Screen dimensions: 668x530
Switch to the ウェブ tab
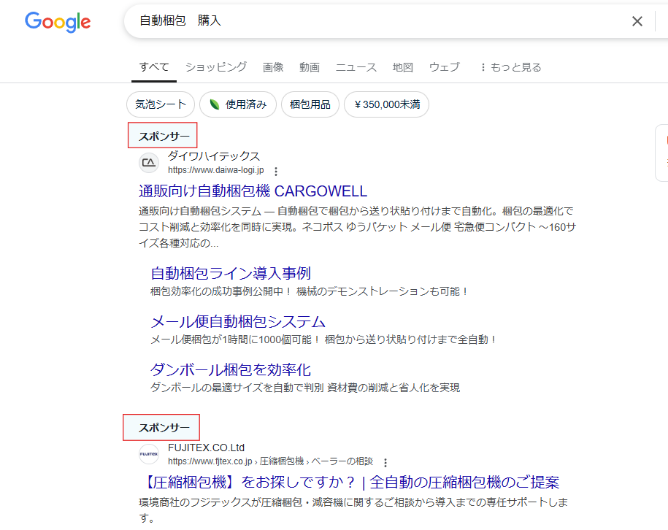pos(444,67)
